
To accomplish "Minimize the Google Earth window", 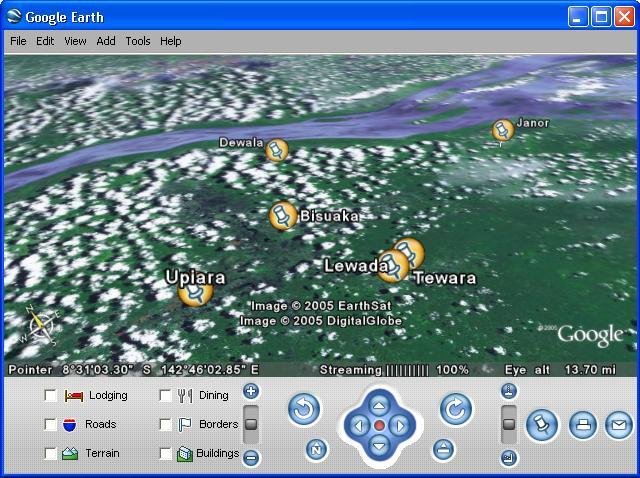I will (x=578, y=17).
